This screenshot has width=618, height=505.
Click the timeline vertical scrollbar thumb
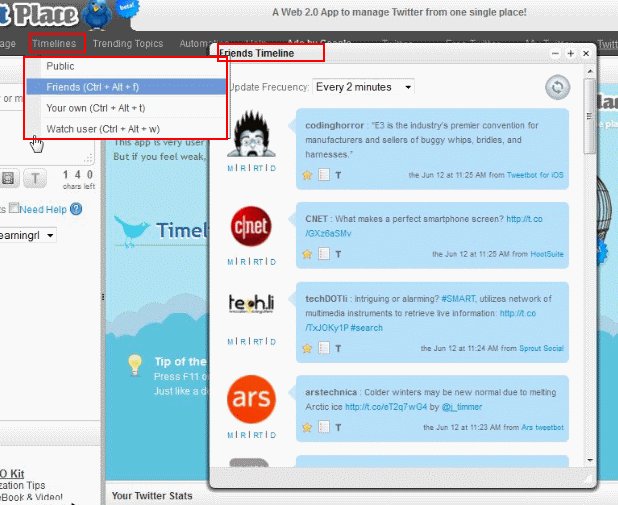click(x=590, y=116)
